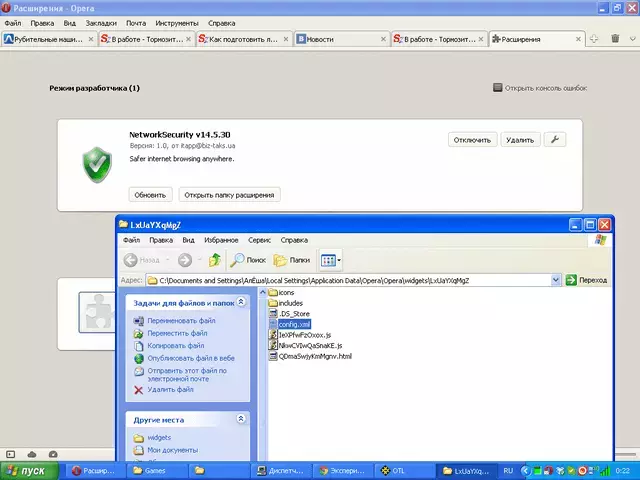
Task: Click Переименовать файл task link
Action: click(181, 320)
